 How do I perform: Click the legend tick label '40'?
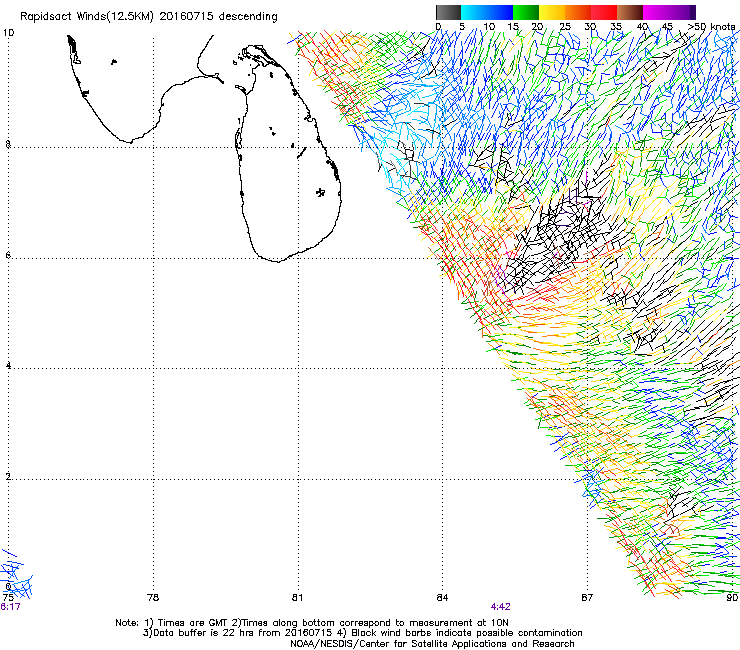[642, 26]
